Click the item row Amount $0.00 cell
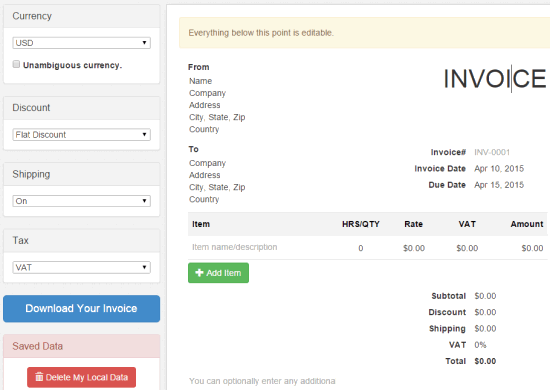The width and height of the screenshot is (550, 390). point(532,248)
